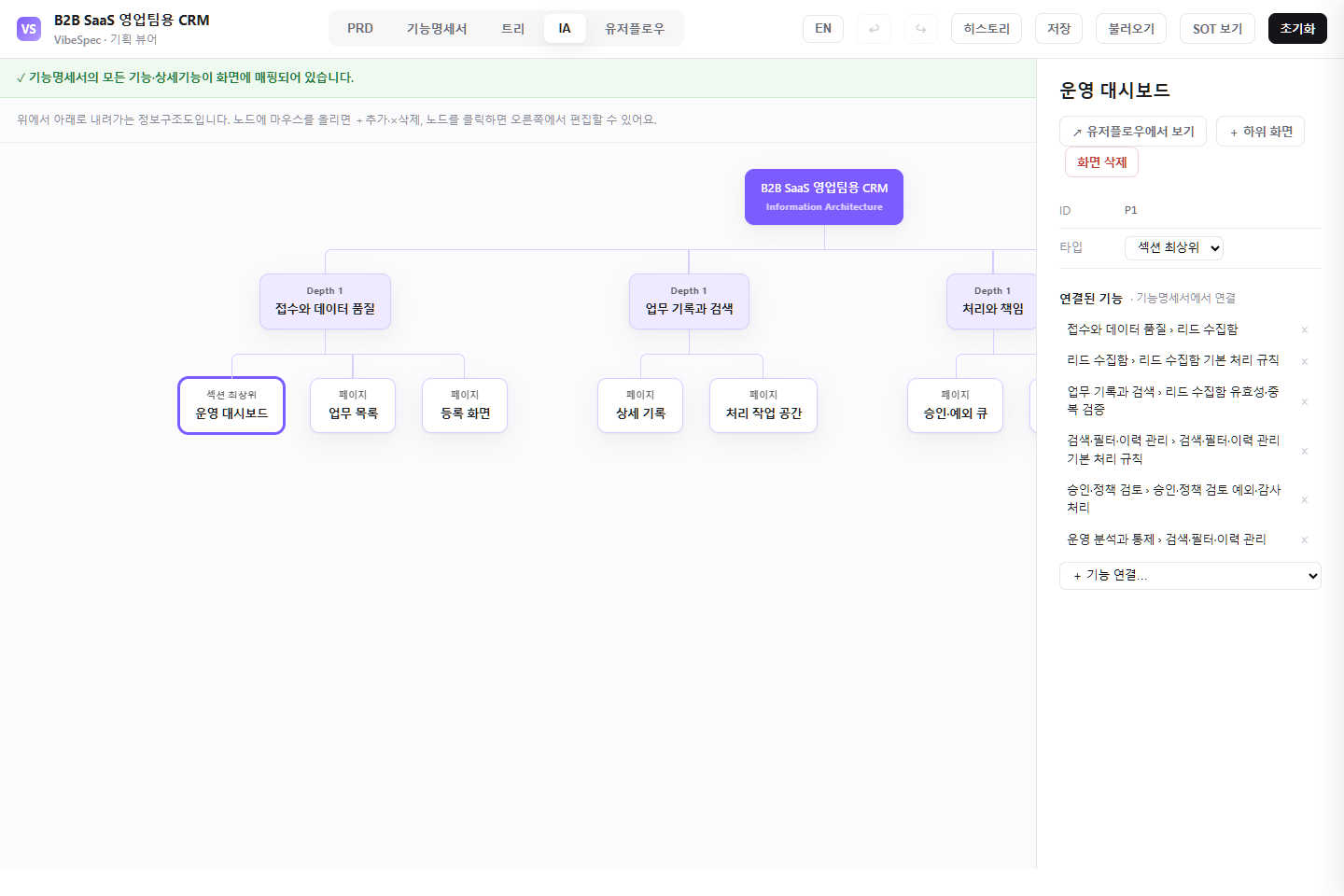Screen dimensions: 1344x896
Task: Switch to the 유저플로우 tab
Action: (635, 29)
